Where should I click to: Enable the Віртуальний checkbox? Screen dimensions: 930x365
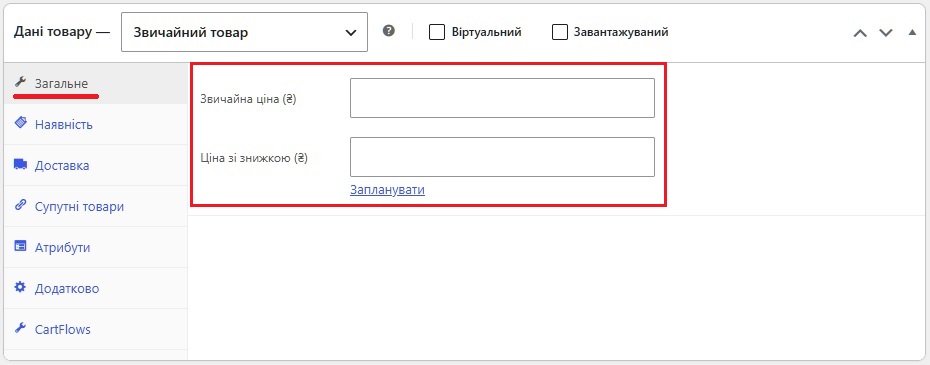click(x=437, y=32)
